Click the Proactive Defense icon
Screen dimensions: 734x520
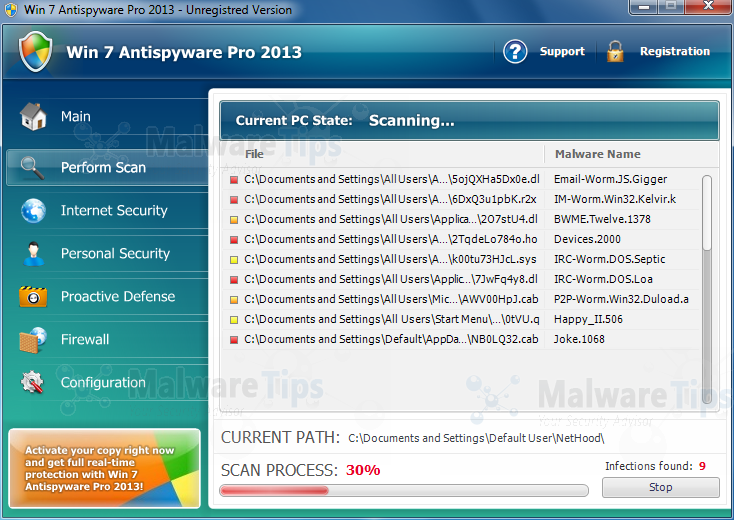pos(33,296)
